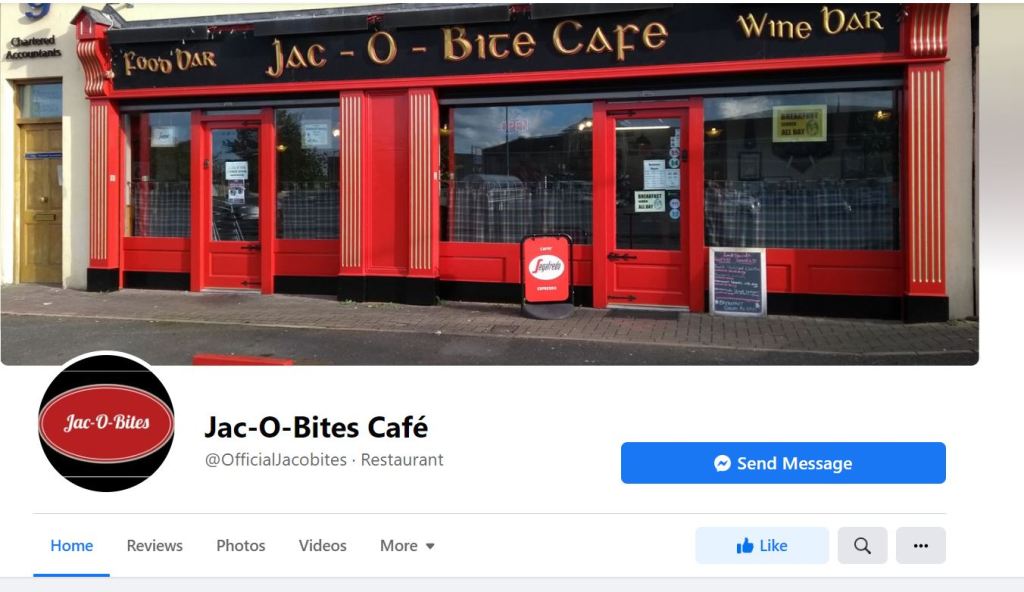Screen dimensions: 1024x592
Task: Click the Jac-O-Bites Café page title
Action: pos(316,427)
